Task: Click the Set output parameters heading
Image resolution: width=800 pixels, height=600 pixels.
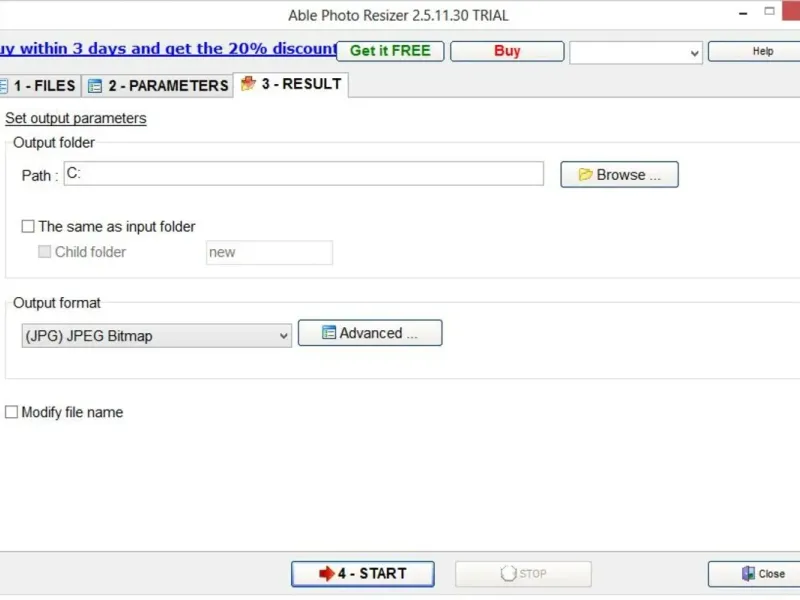Action: (76, 118)
